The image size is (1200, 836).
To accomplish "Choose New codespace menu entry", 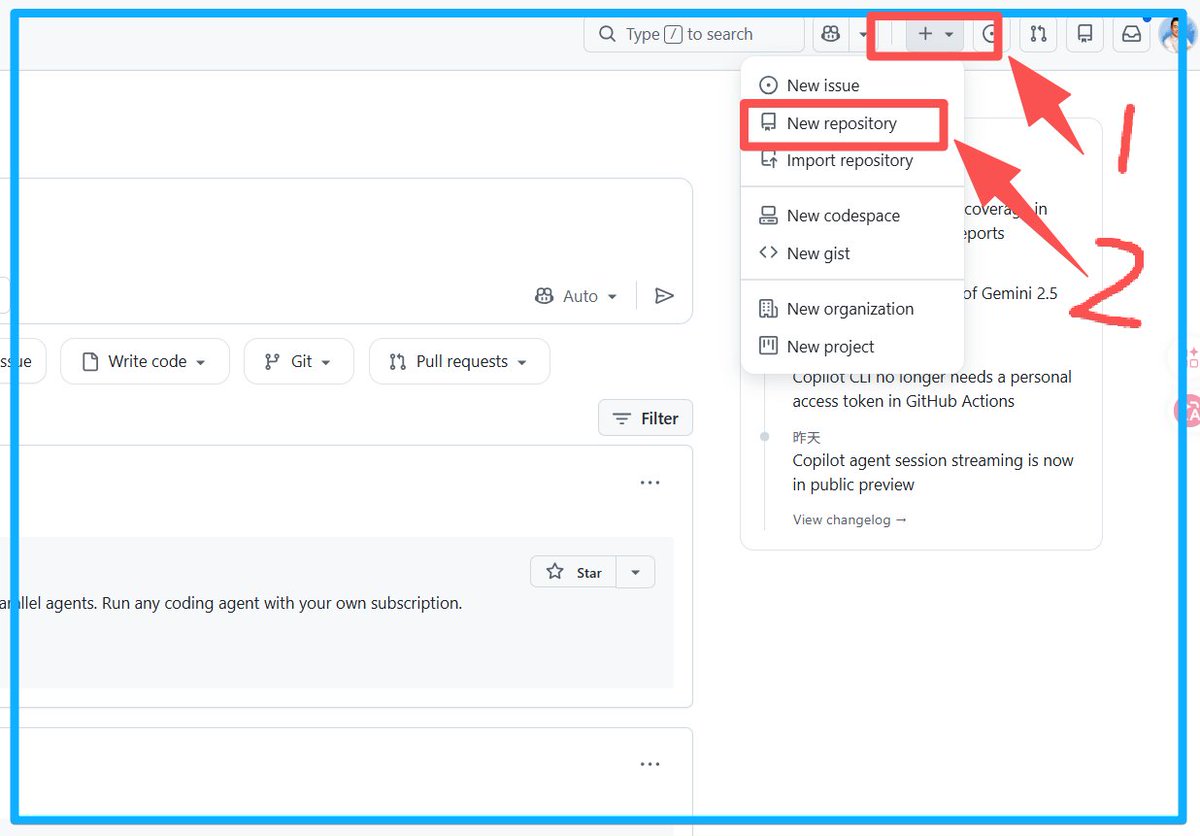I will click(x=842, y=215).
